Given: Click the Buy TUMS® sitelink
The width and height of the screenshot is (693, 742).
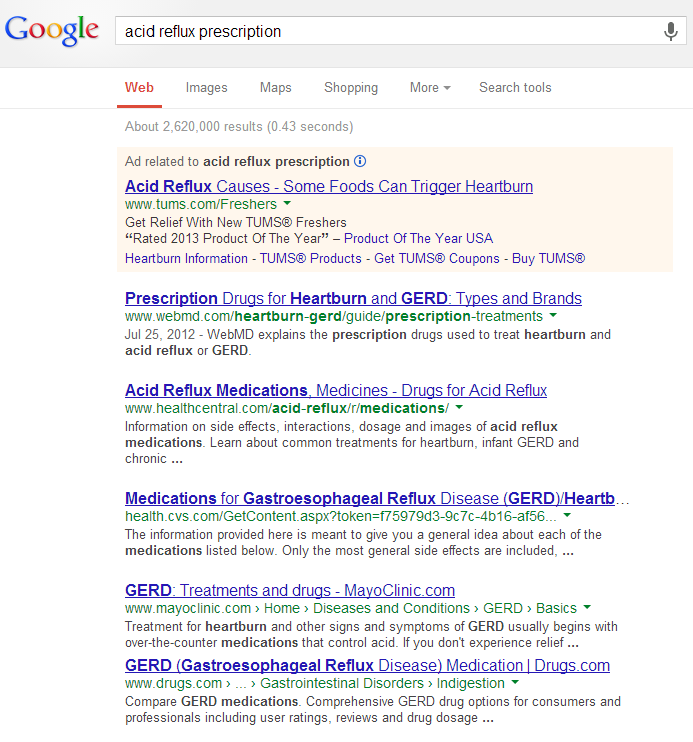Looking at the screenshot, I should pos(549,259).
